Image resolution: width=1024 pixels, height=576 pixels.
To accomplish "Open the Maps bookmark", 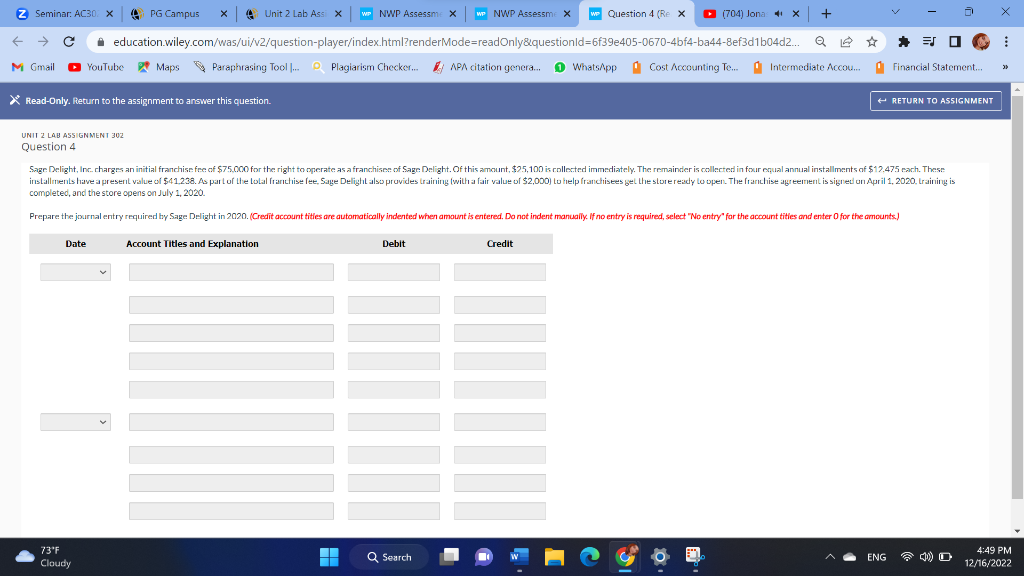I will (159, 67).
